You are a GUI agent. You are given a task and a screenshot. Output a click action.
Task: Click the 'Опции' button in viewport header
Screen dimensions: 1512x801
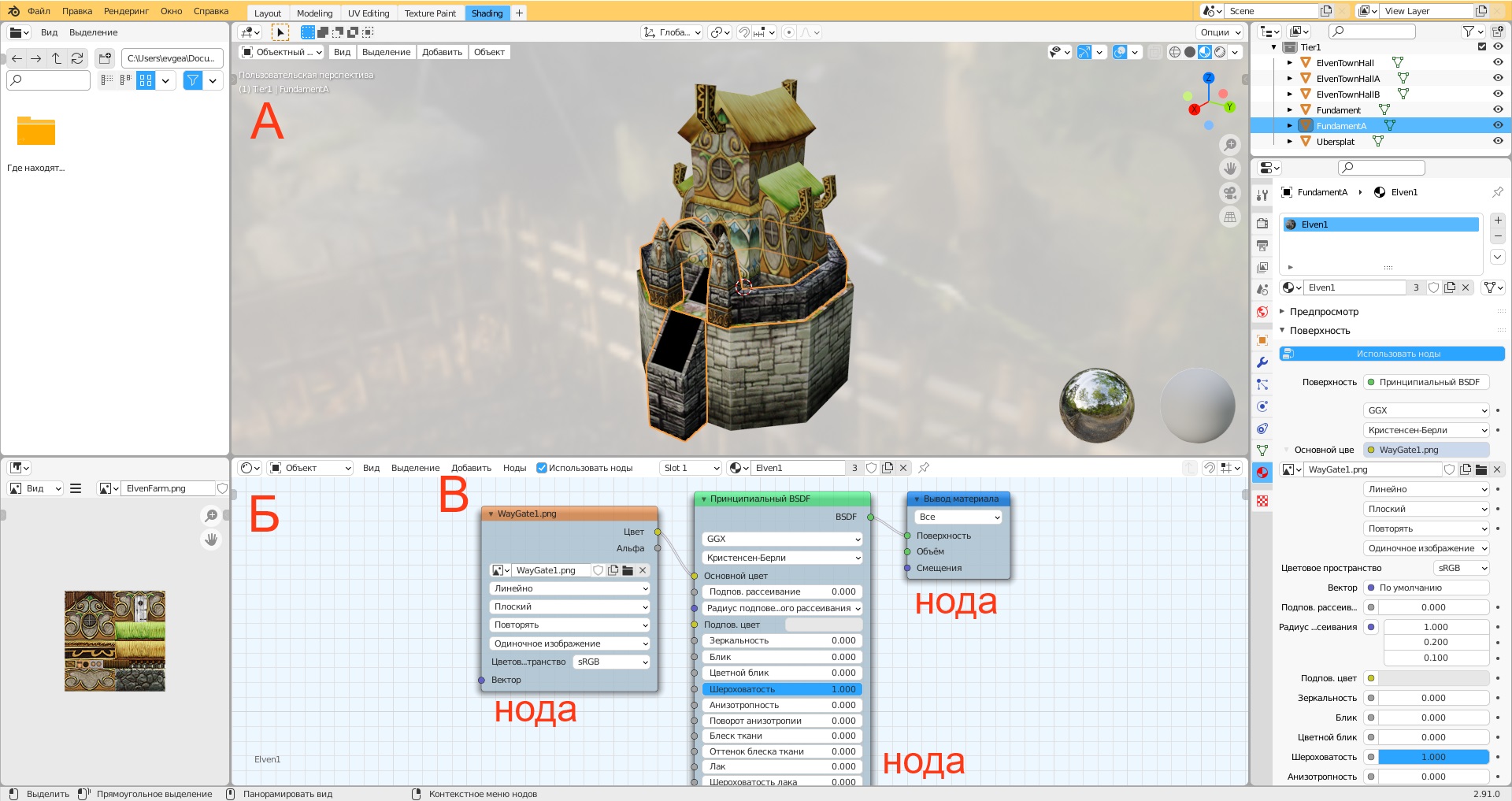click(x=1220, y=32)
